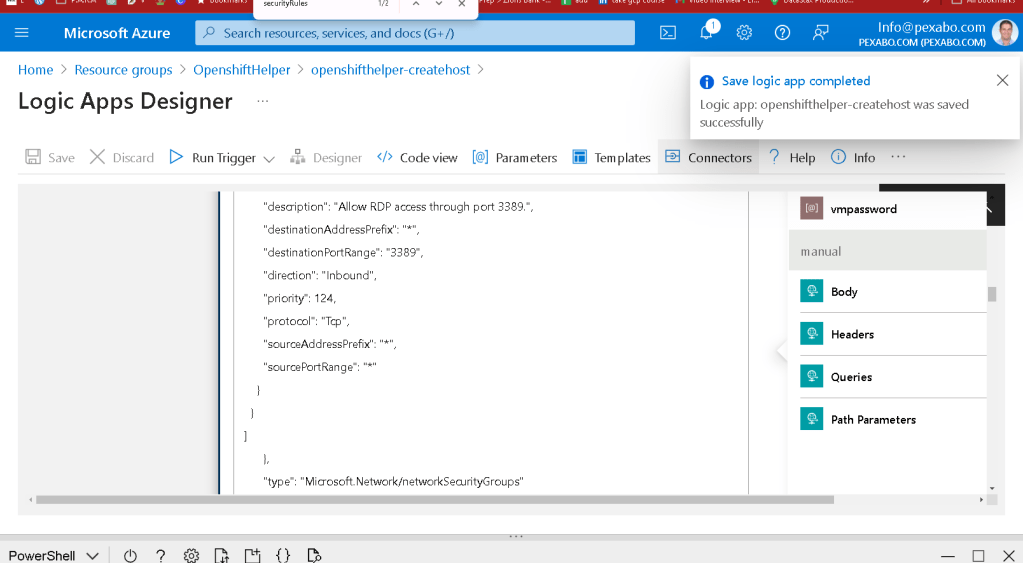The width and height of the screenshot is (1023, 563).
Task: Click in the Azure search resources field
Action: click(x=415, y=33)
